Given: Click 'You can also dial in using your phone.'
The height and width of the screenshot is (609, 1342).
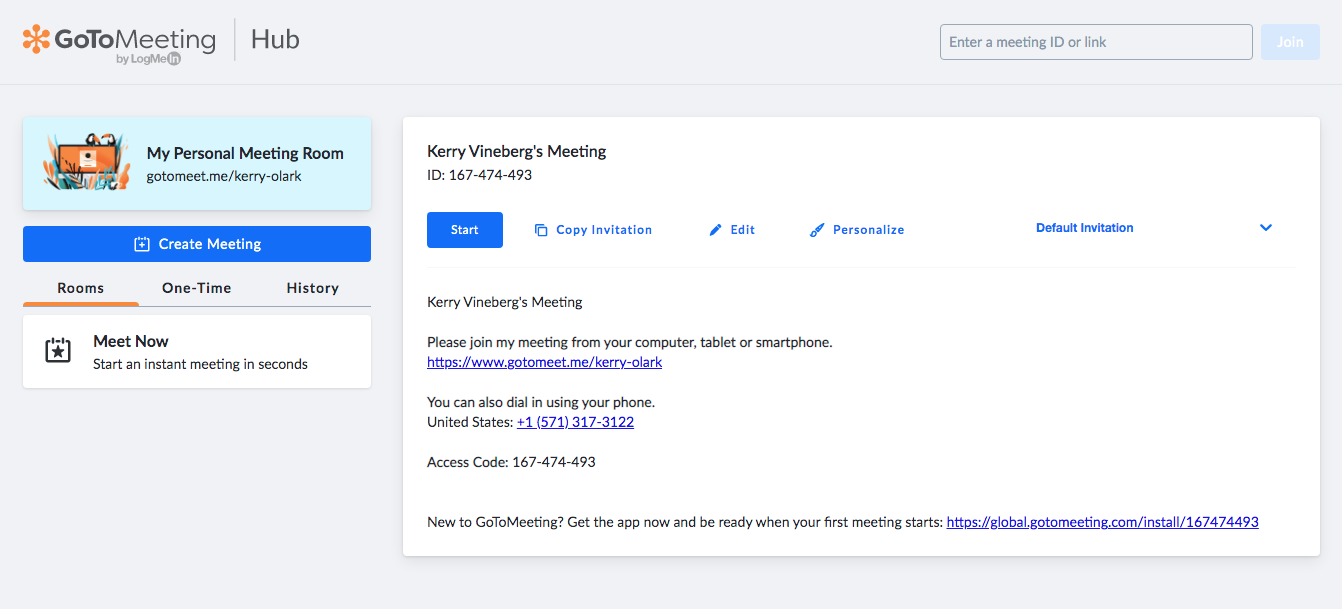Looking at the screenshot, I should click(541, 402).
